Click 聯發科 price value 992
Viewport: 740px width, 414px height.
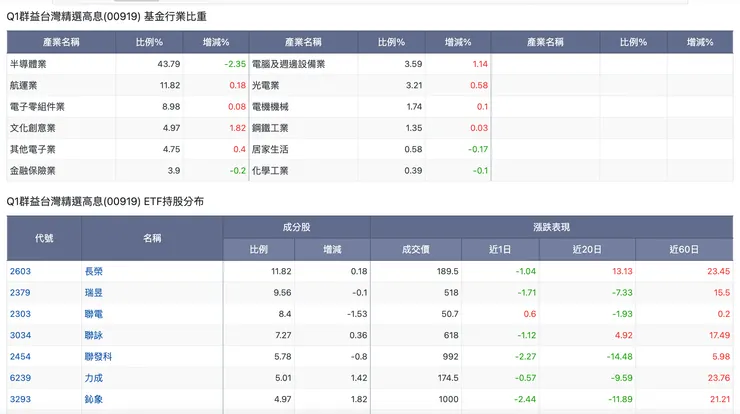tap(450, 356)
